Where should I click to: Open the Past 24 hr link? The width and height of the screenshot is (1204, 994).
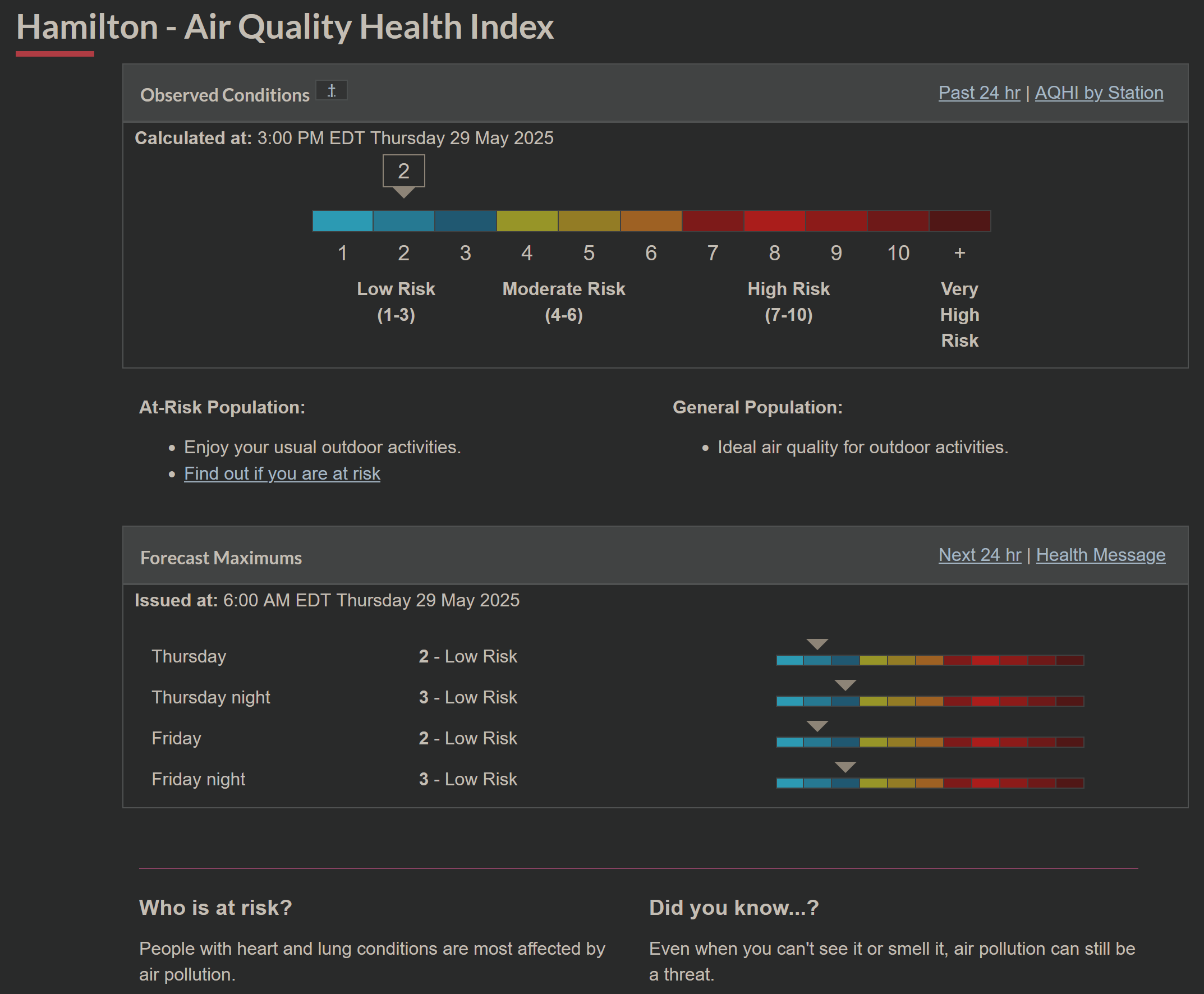979,93
